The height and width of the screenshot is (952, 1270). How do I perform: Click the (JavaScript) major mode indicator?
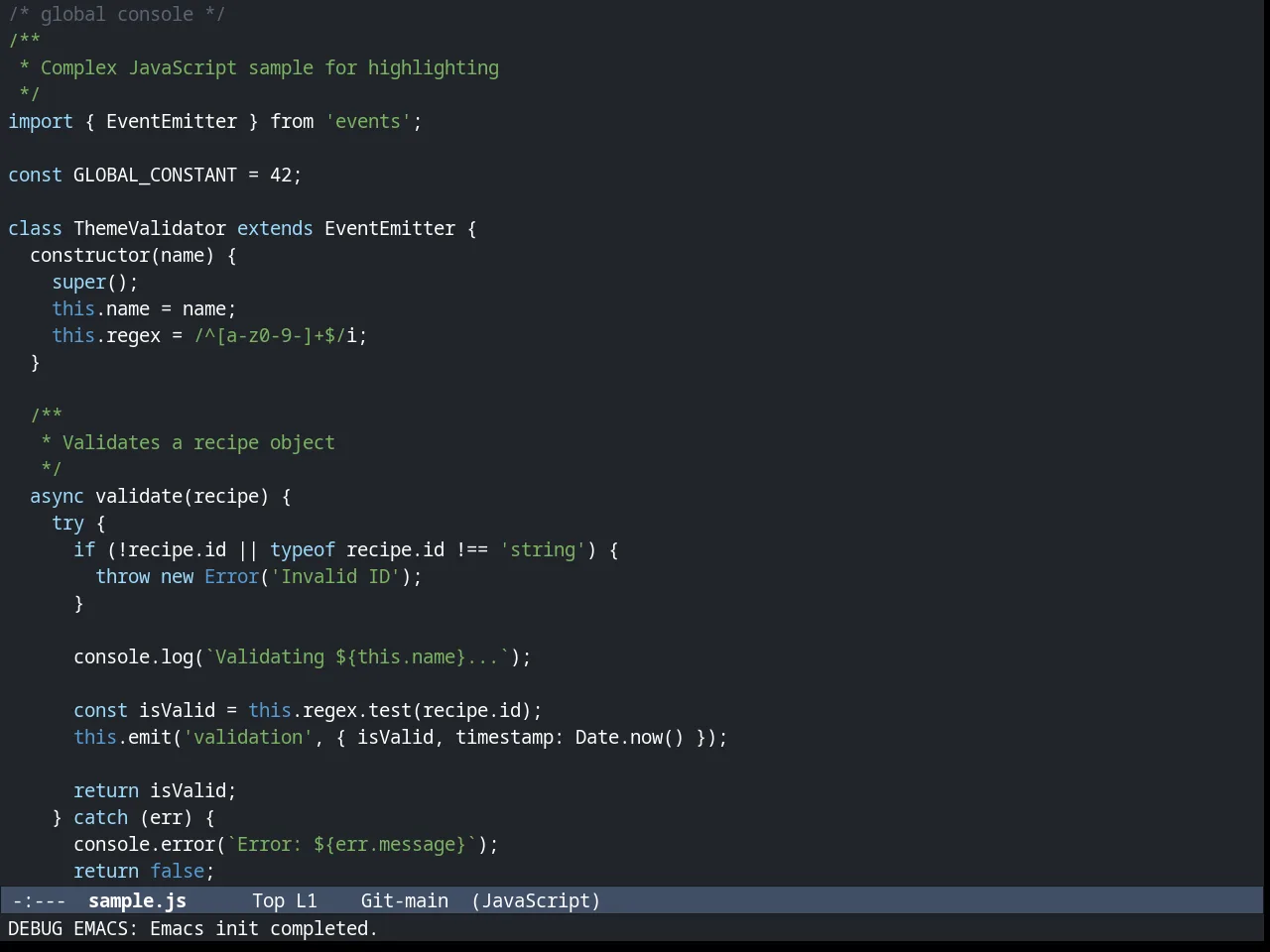[x=536, y=900]
